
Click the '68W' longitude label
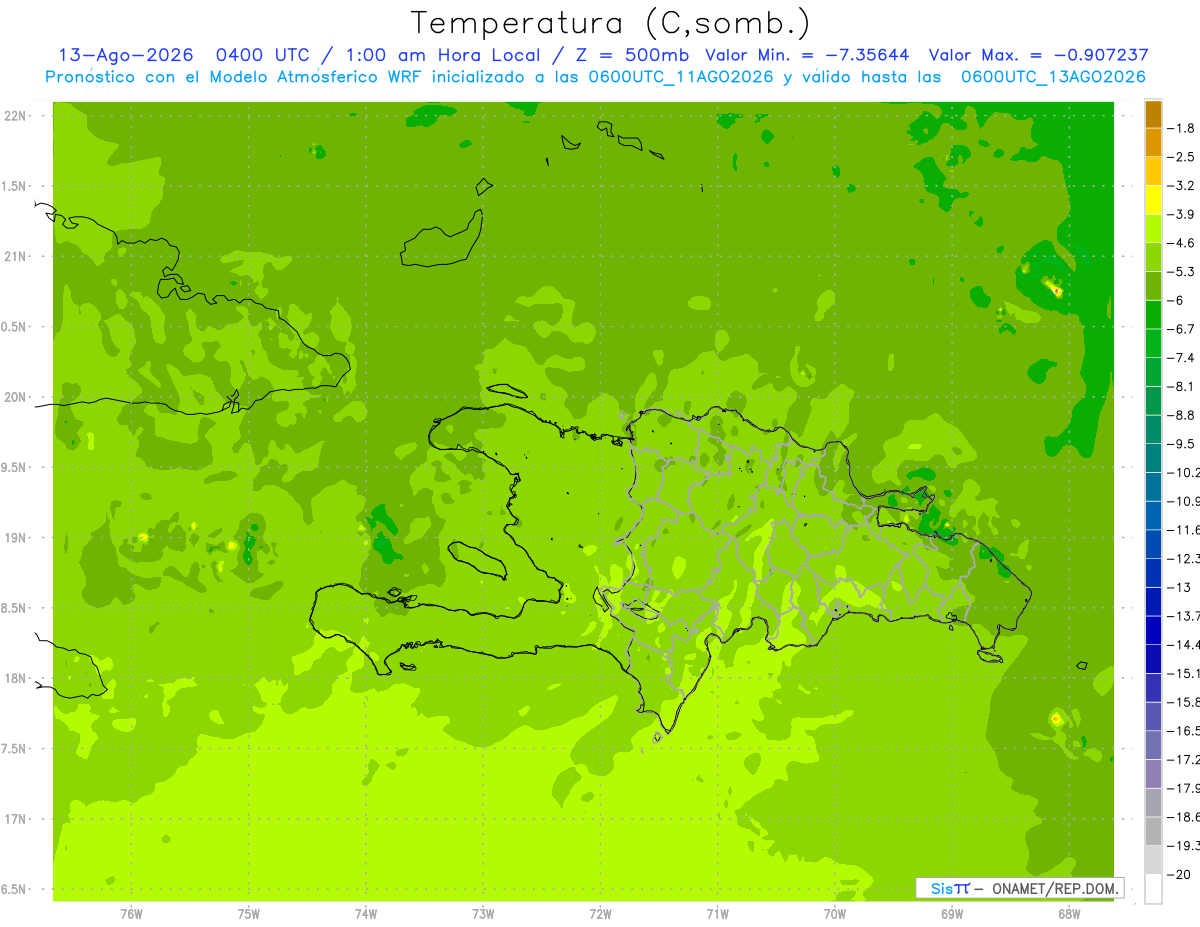tap(1069, 914)
